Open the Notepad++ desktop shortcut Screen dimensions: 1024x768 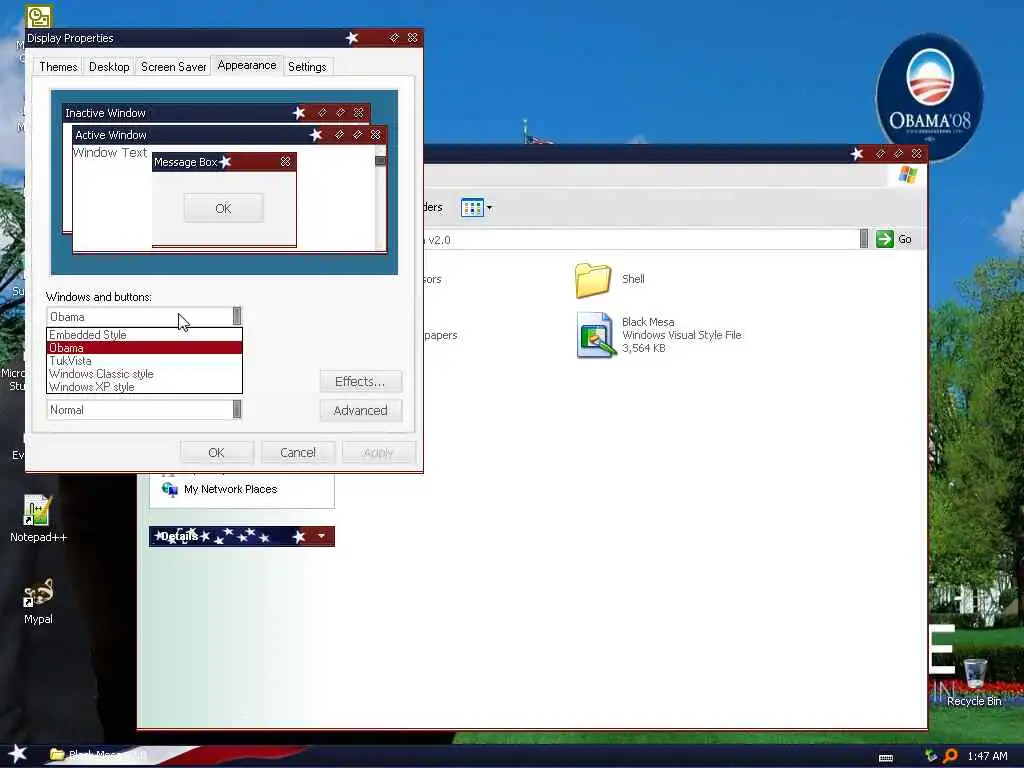coord(38,519)
